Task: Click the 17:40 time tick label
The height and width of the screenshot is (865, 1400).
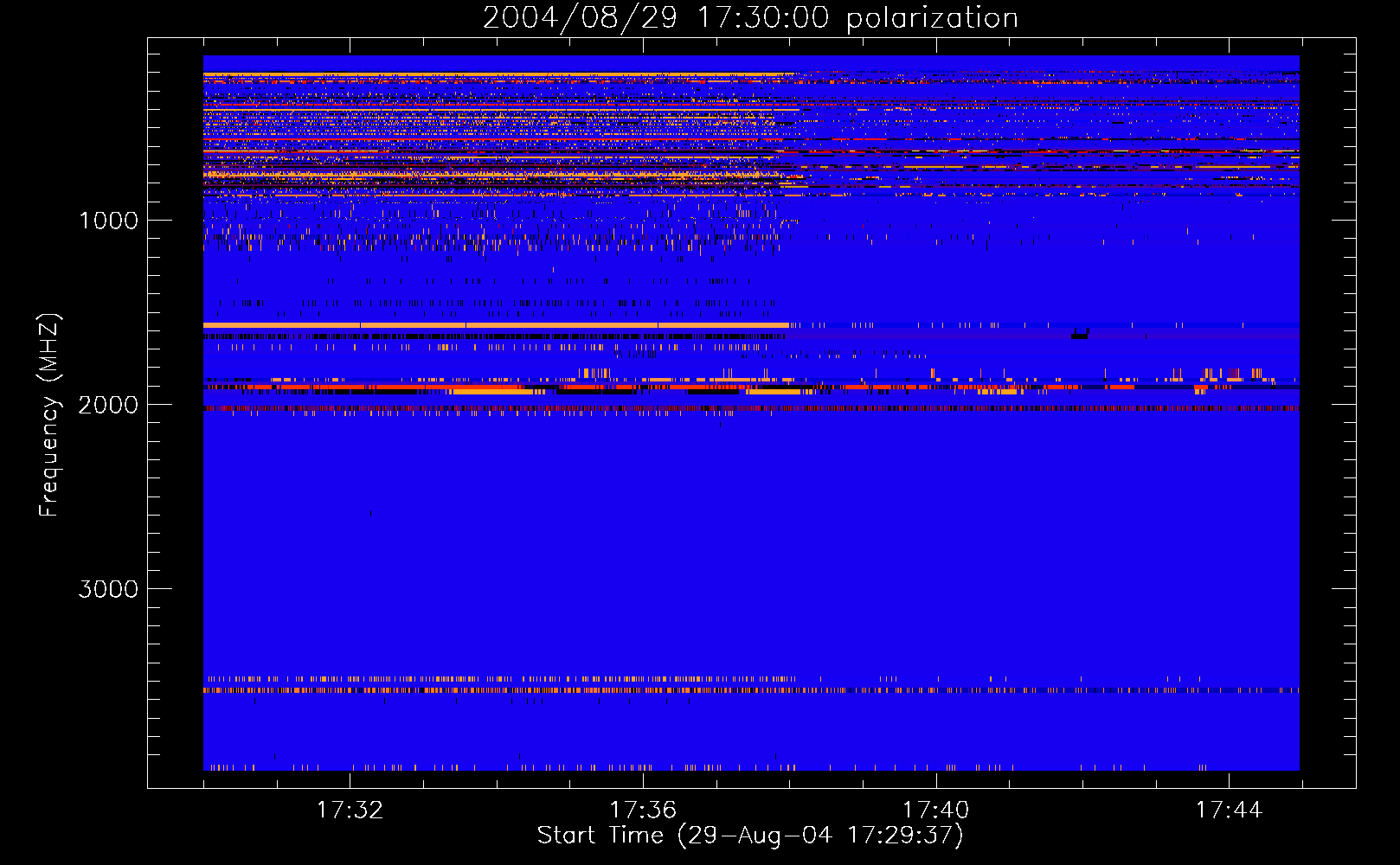Action: pyautogui.click(x=936, y=810)
